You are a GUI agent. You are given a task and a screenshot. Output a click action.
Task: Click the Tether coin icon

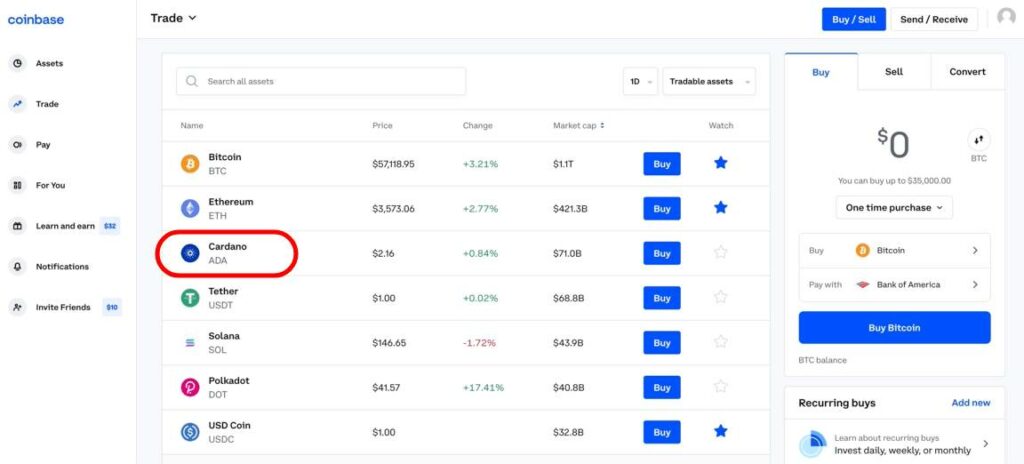(190, 298)
